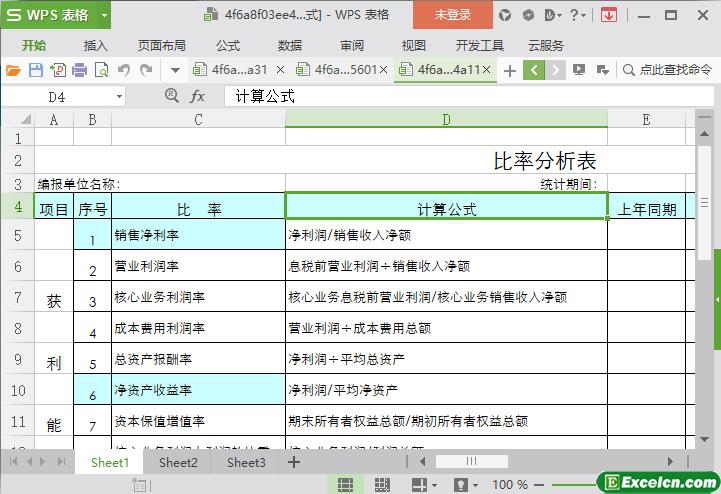Click the formula bar showing 计算公式
The image size is (721, 494).
(x=469, y=96)
